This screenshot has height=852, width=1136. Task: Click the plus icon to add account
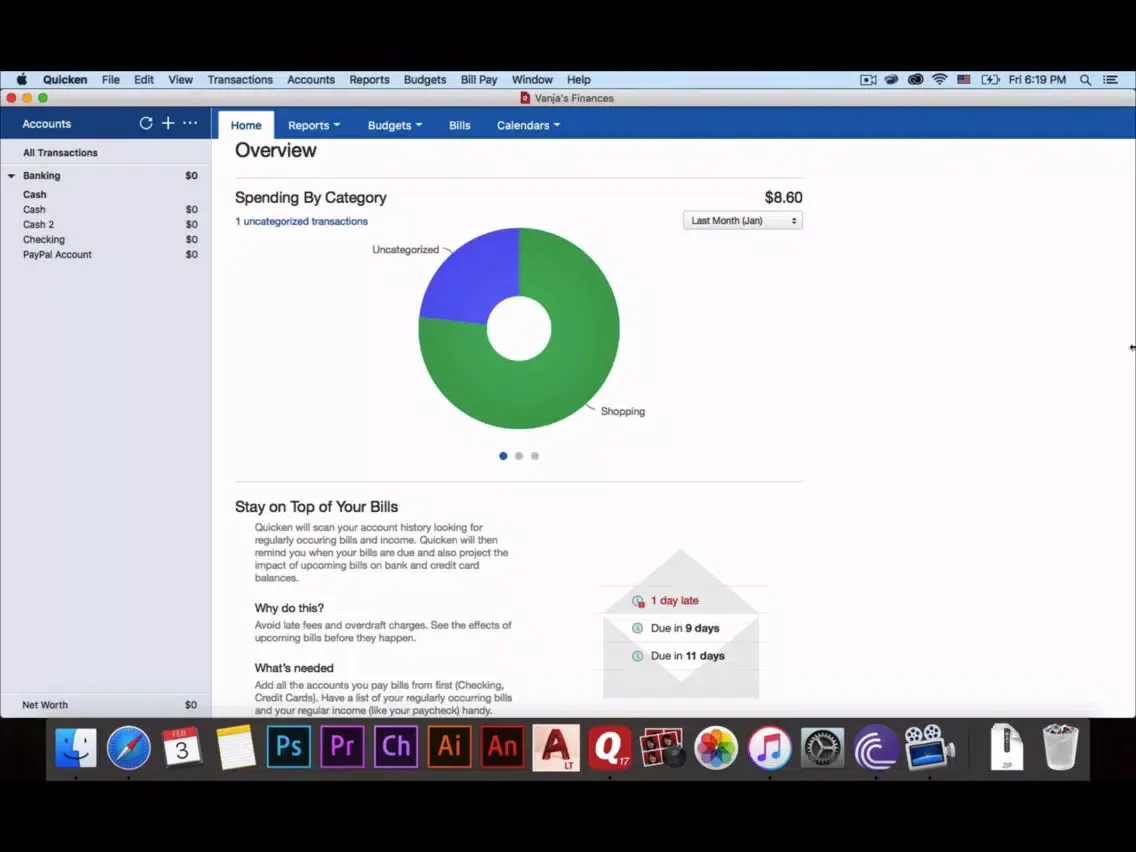coord(168,123)
